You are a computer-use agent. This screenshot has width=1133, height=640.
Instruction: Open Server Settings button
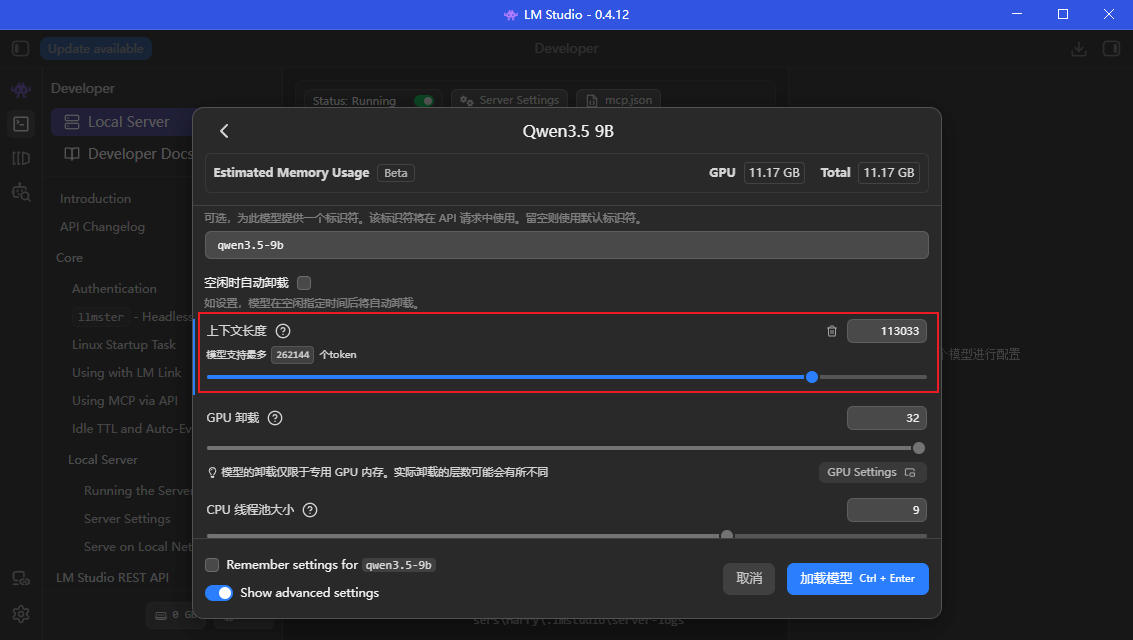point(509,100)
